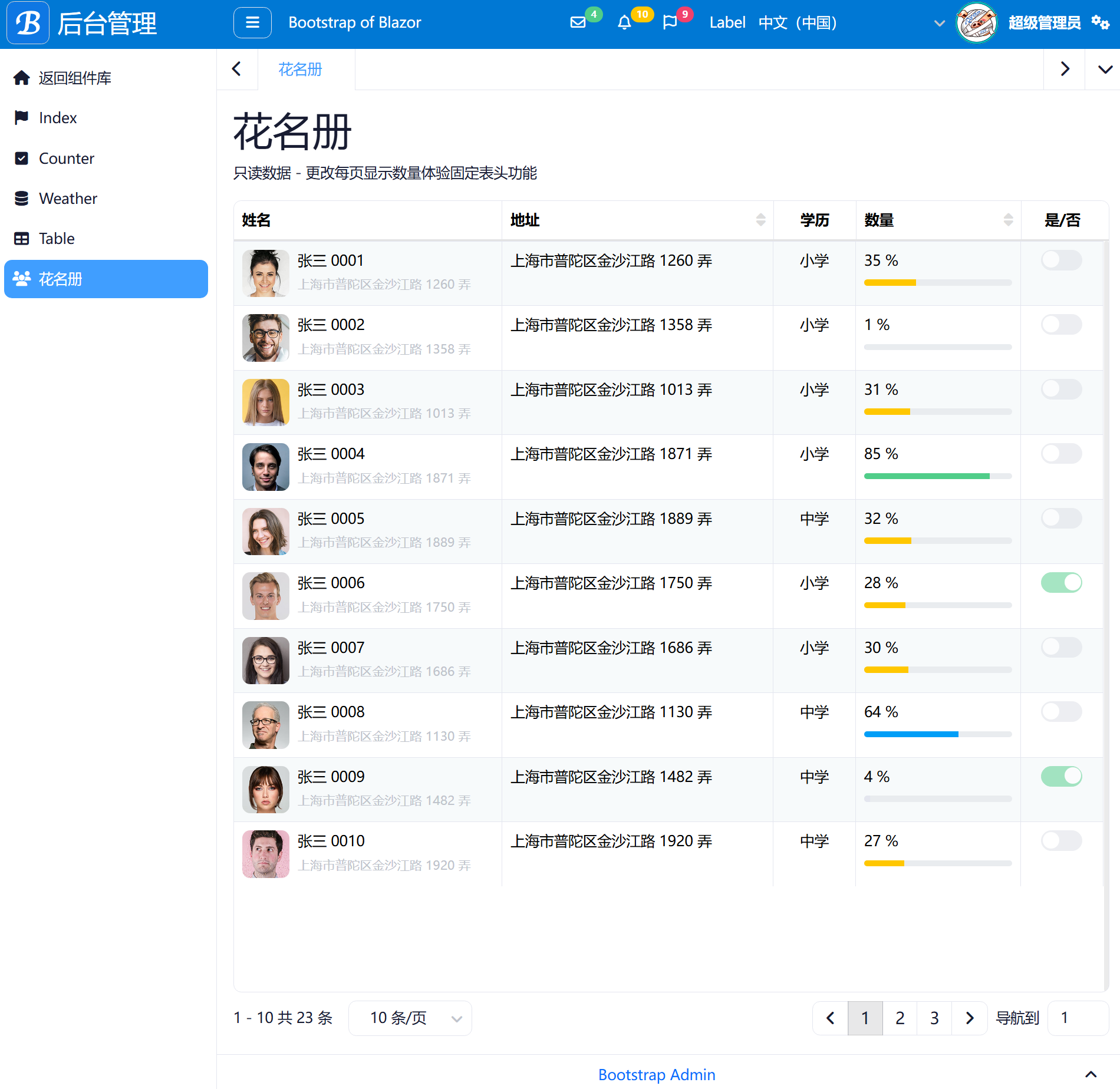
Task: Toggle the switch for 张三 0003
Action: 1061,389
